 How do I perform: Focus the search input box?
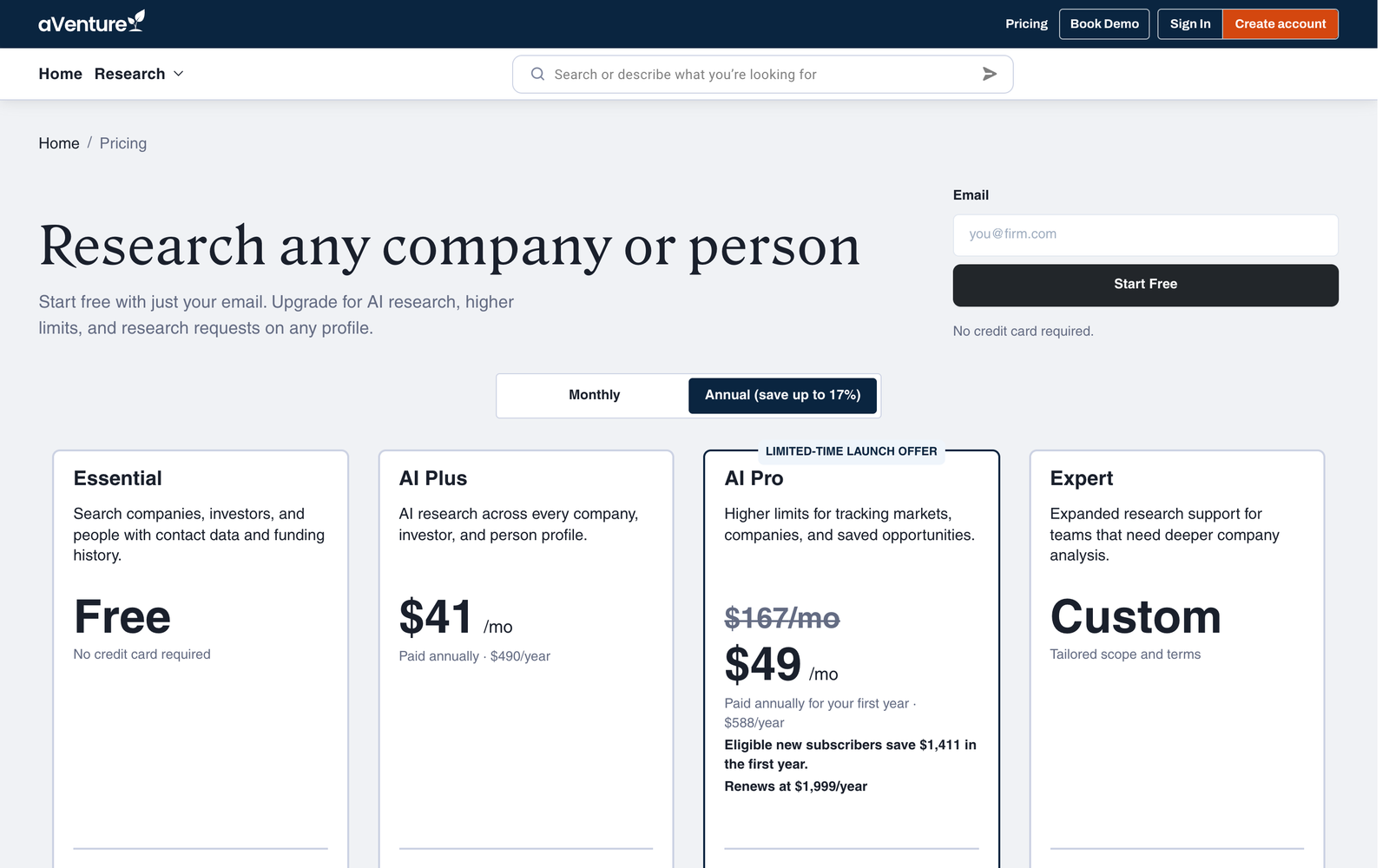pos(762,75)
